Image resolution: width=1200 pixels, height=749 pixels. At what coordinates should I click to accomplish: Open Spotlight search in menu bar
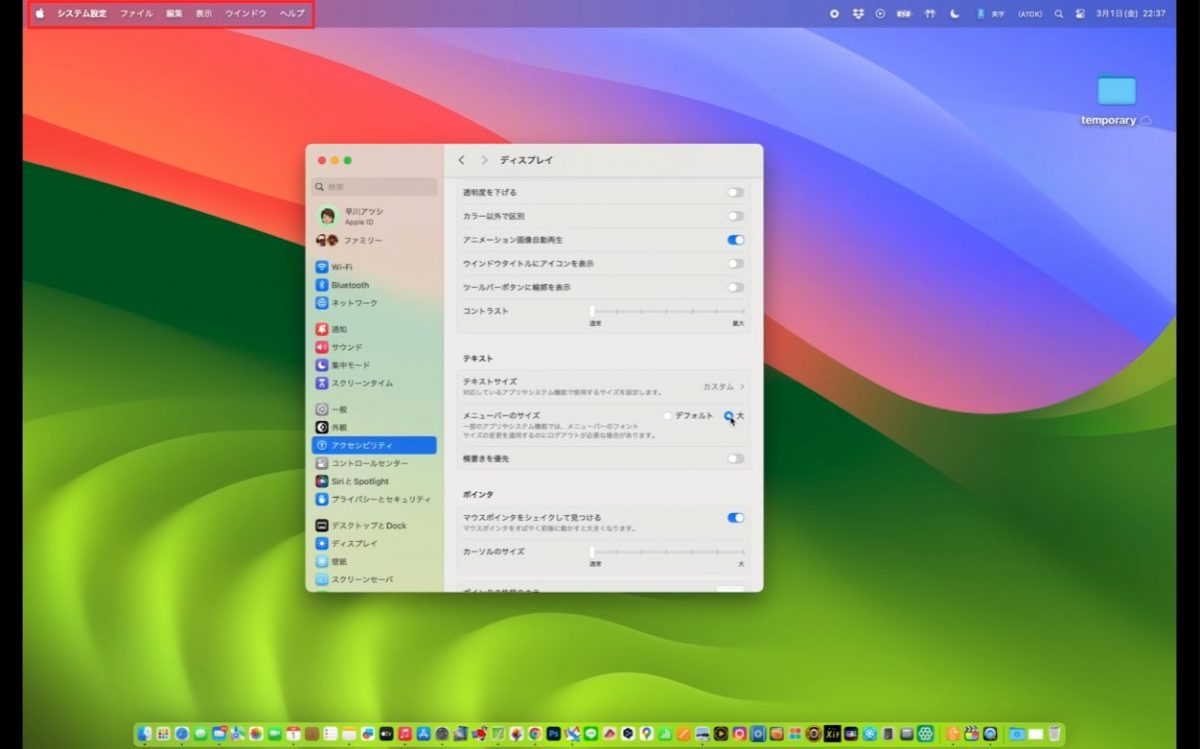[x=1059, y=14]
